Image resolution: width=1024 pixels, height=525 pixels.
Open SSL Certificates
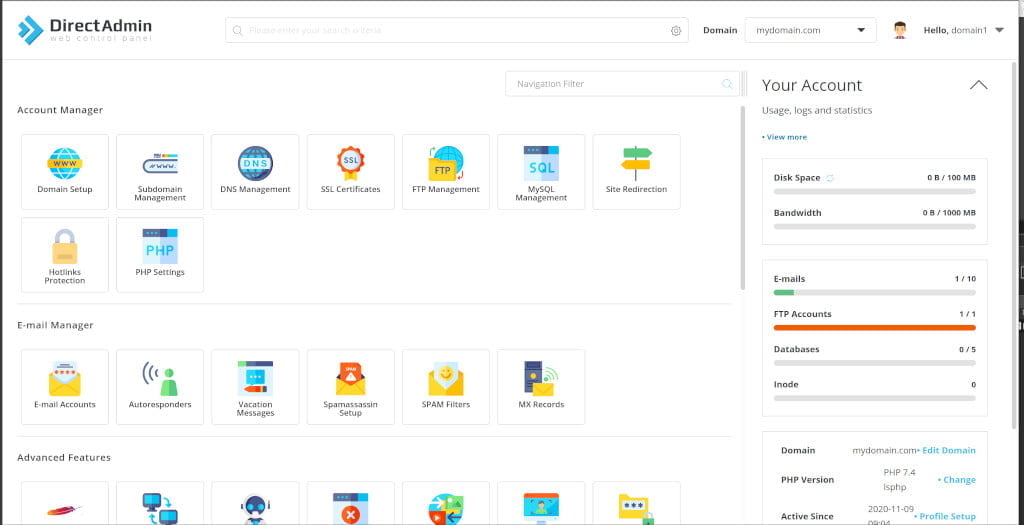point(351,172)
